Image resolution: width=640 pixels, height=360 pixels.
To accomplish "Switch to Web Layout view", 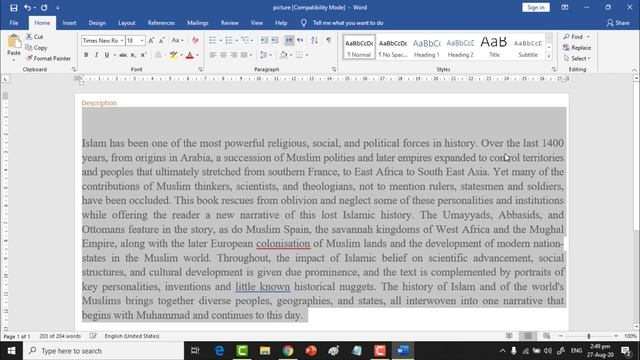I will tap(547, 336).
